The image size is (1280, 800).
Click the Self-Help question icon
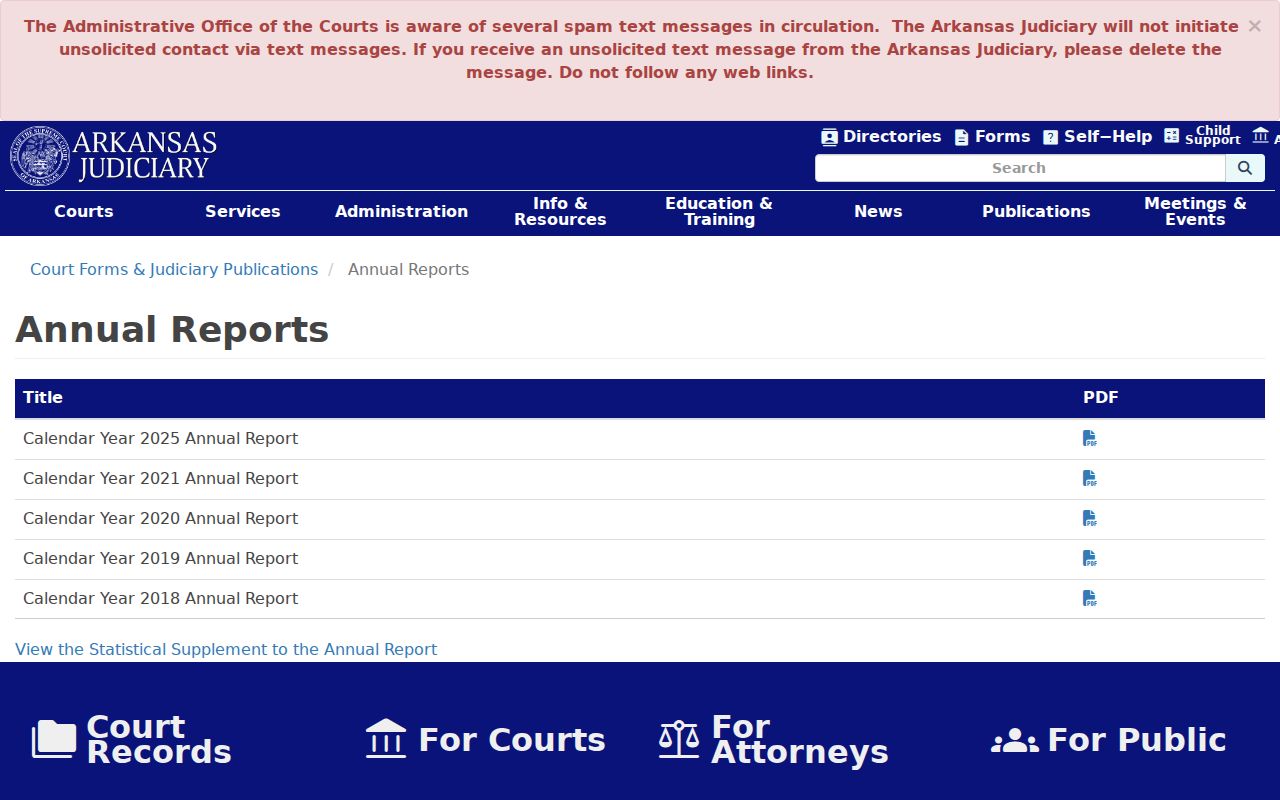pyautogui.click(x=1050, y=137)
